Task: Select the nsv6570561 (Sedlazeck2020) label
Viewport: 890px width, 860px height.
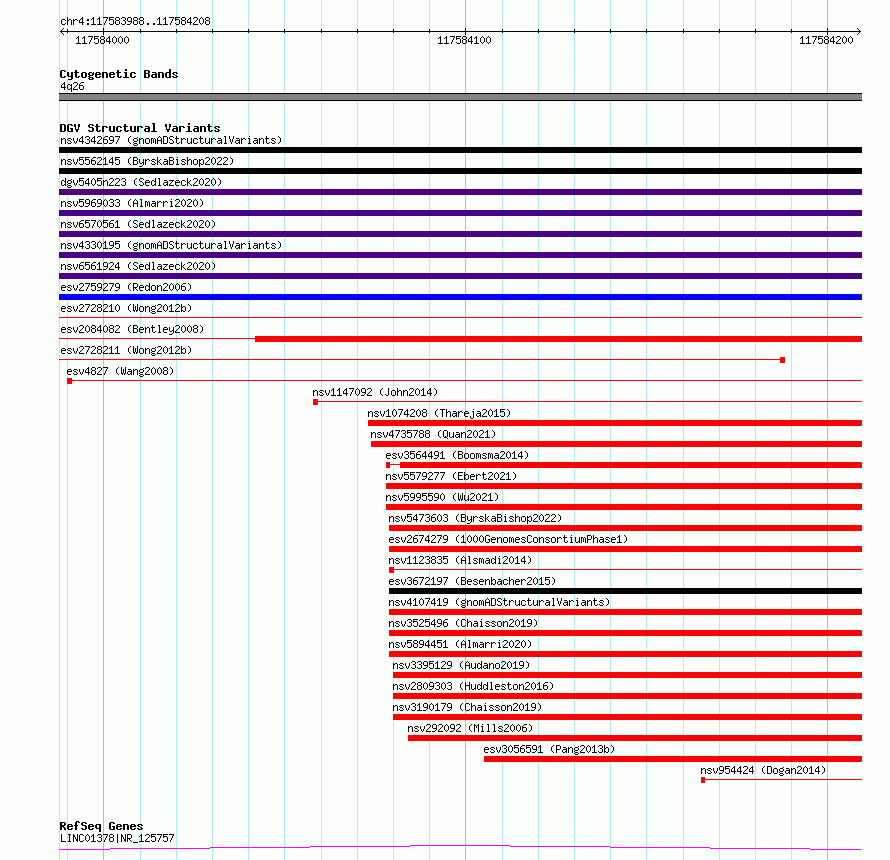Action: (x=138, y=224)
